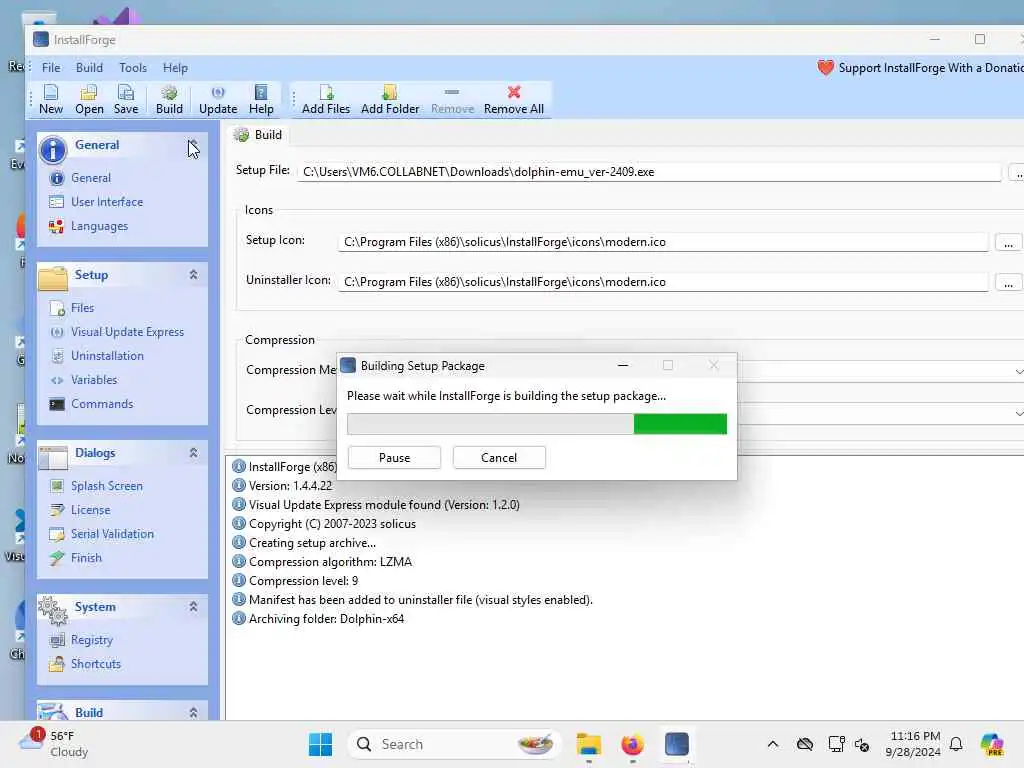
Task: Click the Add Files toolbar icon
Action: coord(326,99)
